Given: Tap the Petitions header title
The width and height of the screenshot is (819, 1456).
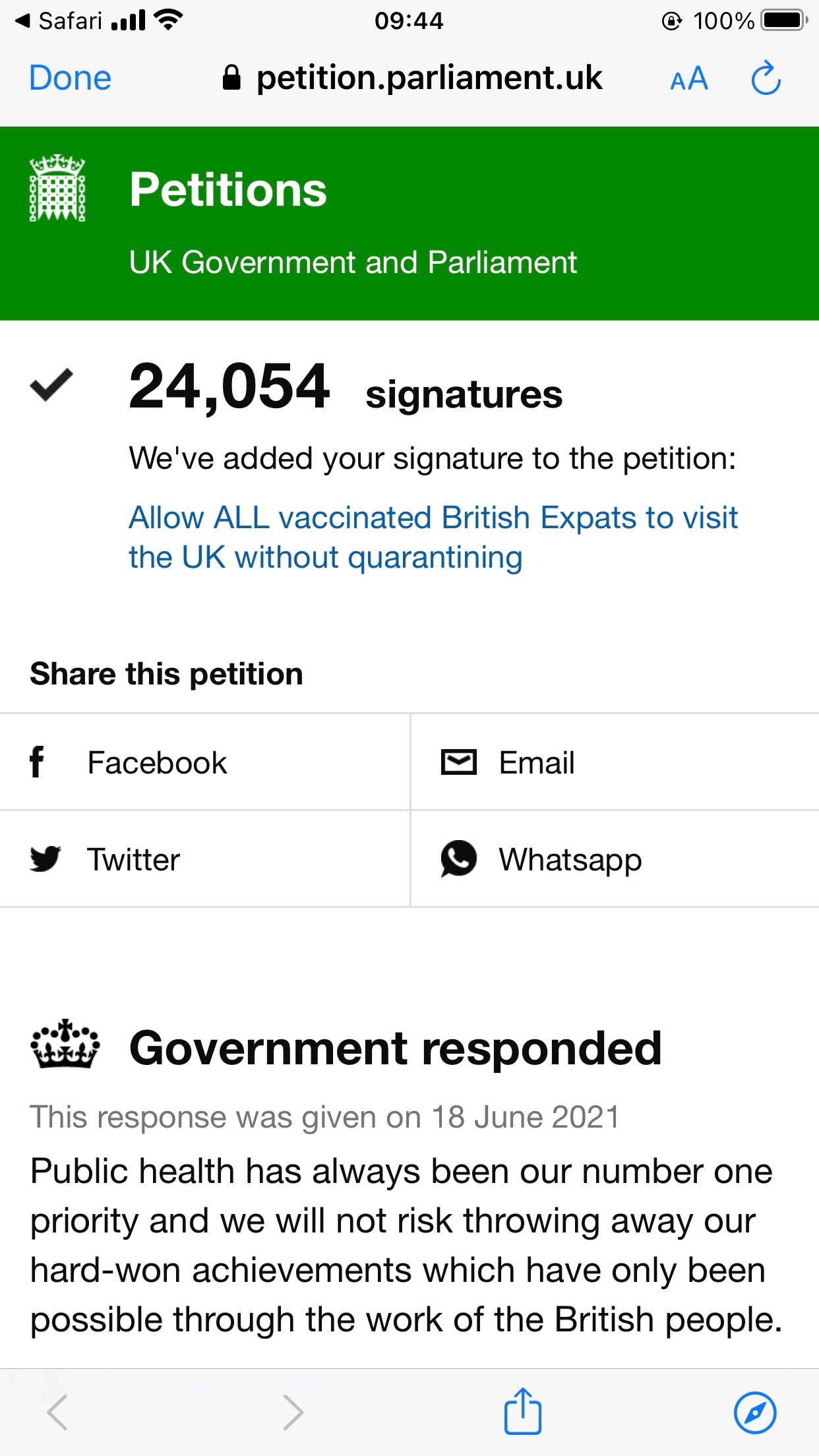Looking at the screenshot, I should 228,190.
